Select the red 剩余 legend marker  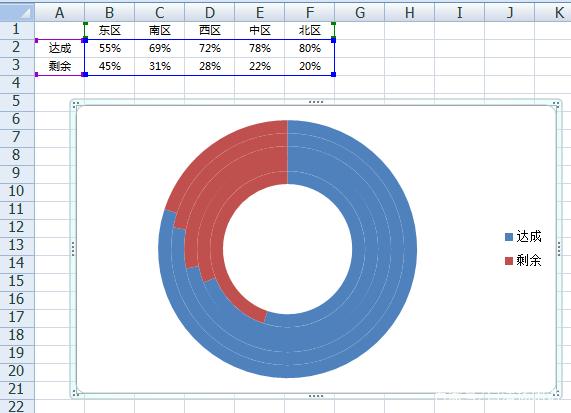[509, 261]
